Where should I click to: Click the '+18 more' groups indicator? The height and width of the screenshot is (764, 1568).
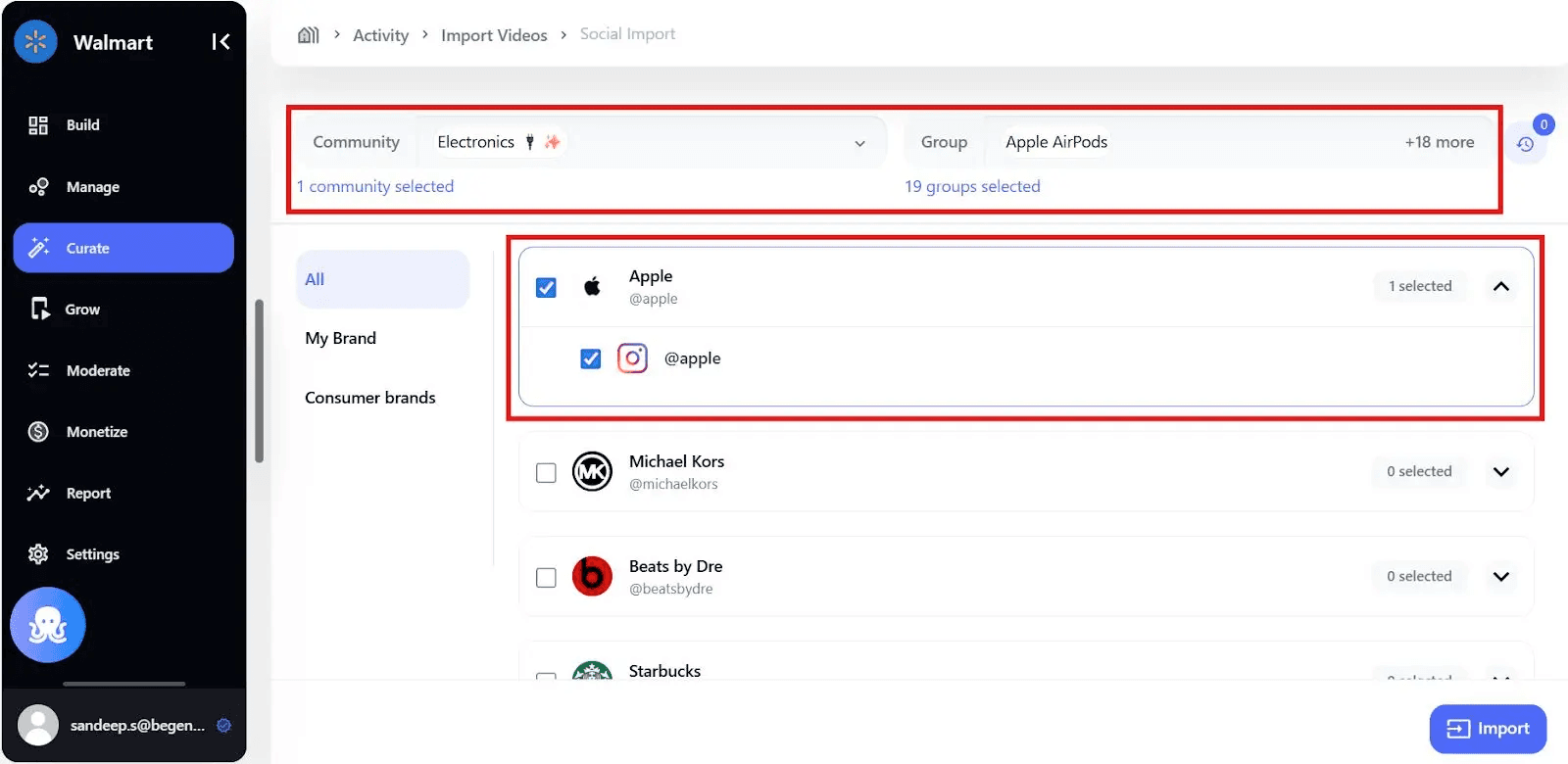[1439, 142]
